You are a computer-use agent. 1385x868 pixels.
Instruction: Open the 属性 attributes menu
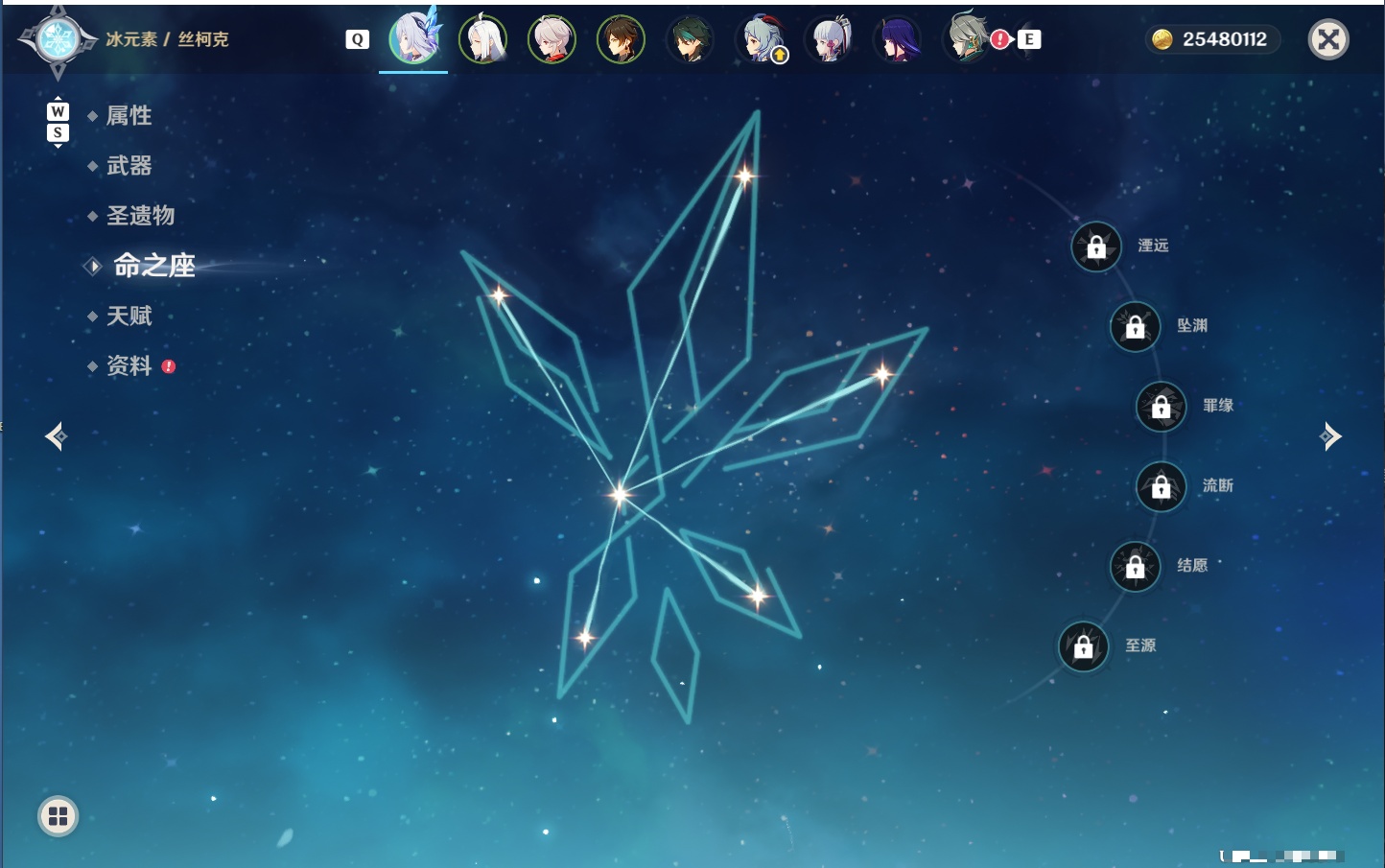click(x=129, y=116)
